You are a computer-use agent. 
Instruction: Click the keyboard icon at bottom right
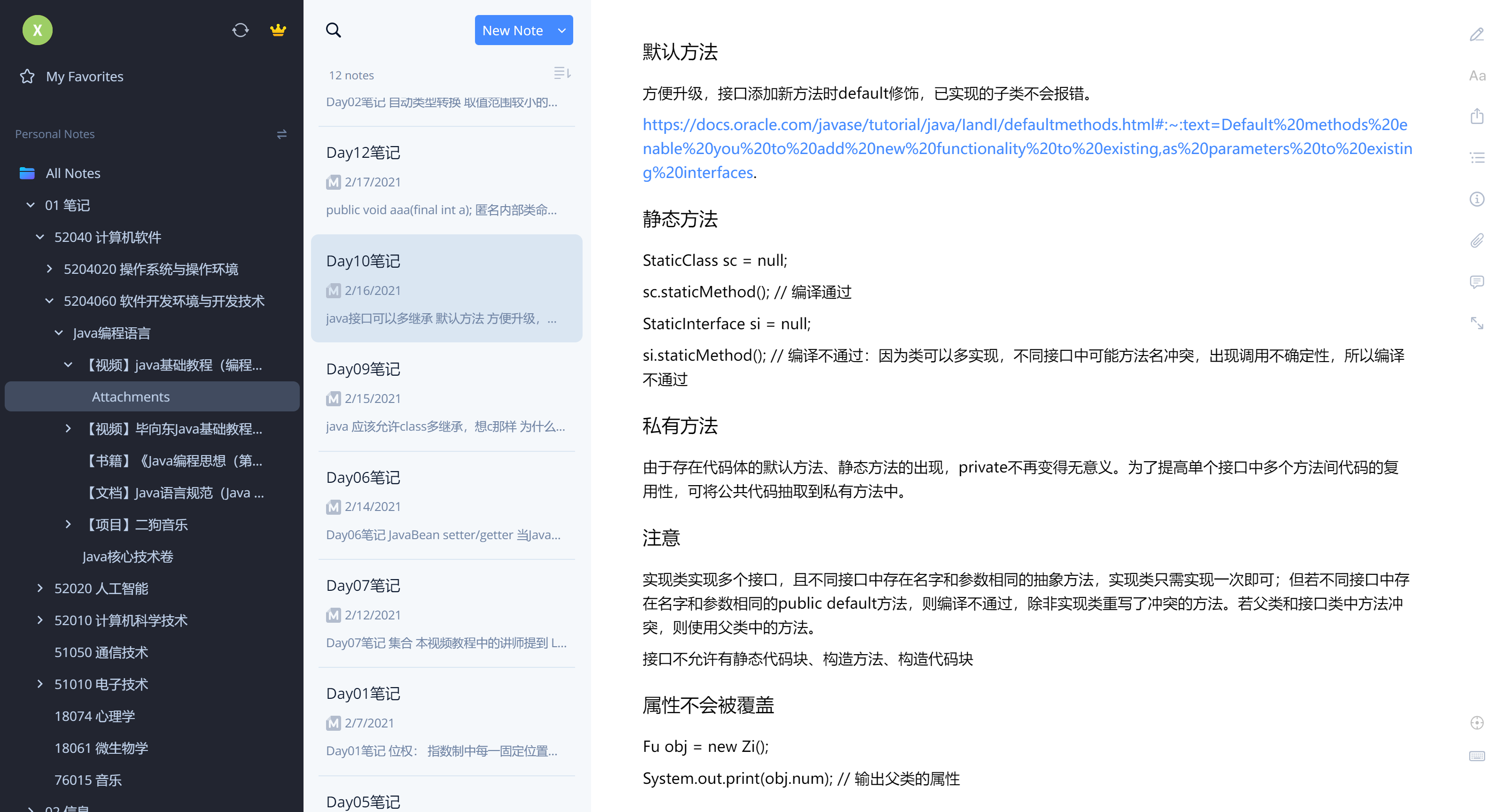[x=1477, y=757]
